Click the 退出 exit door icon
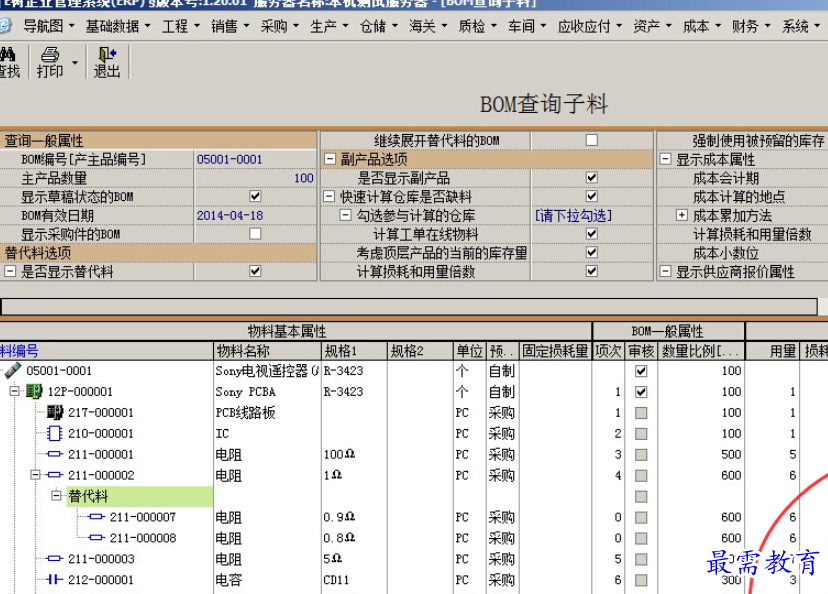This screenshot has height=594, width=828. (107, 54)
